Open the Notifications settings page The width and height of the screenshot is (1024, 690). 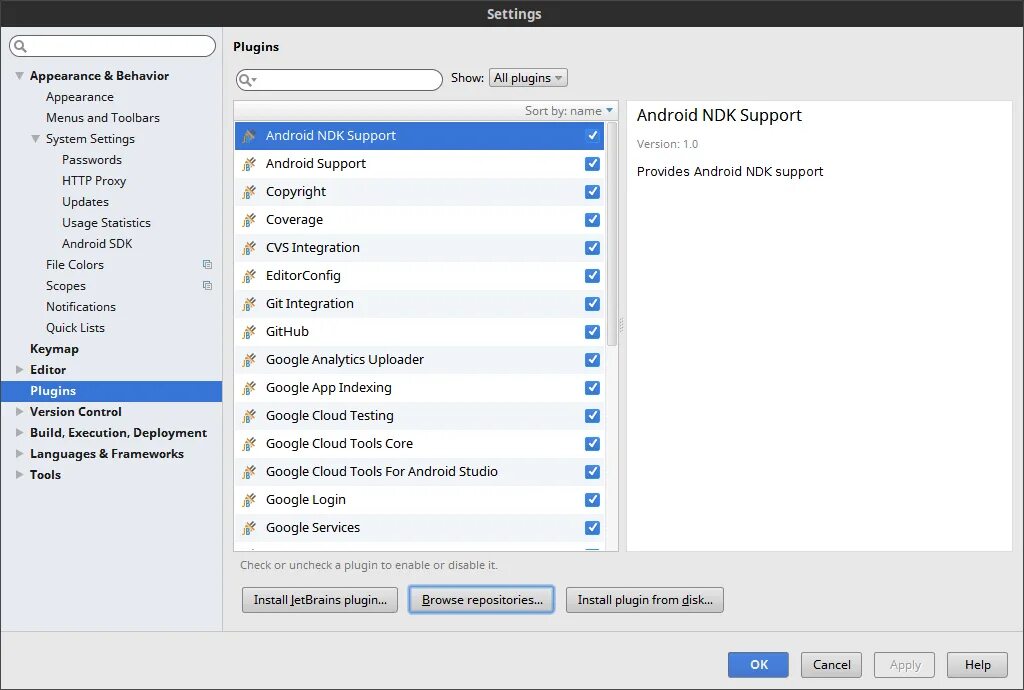click(81, 307)
